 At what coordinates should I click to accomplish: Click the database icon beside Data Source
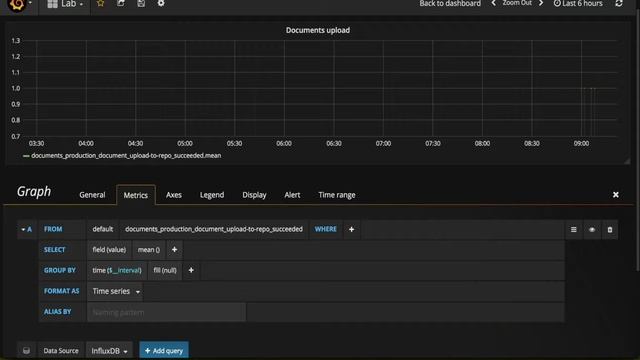27,351
